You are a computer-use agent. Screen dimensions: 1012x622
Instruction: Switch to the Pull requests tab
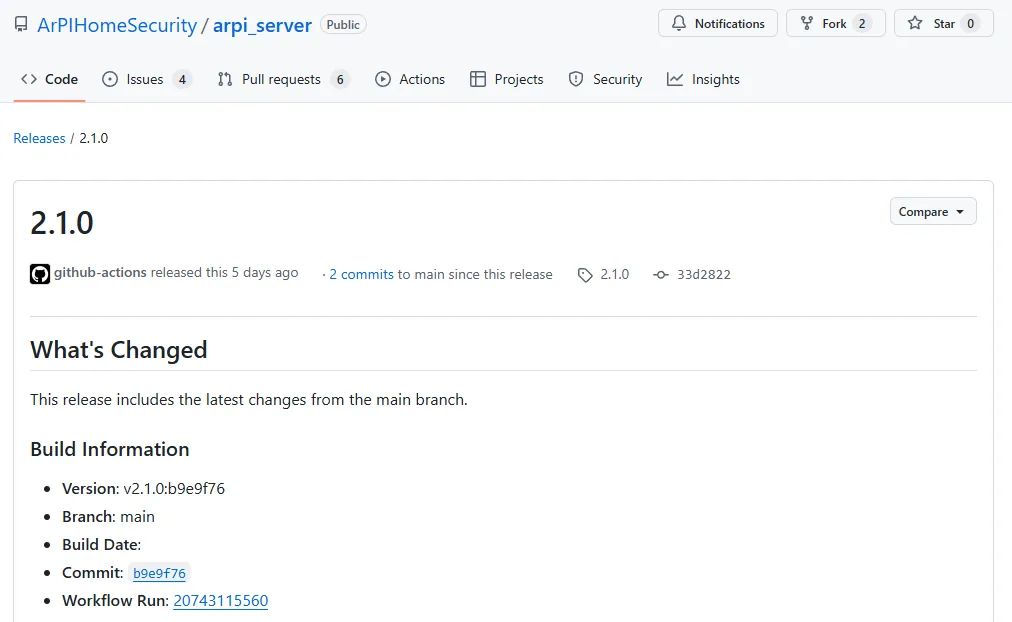[x=282, y=80]
